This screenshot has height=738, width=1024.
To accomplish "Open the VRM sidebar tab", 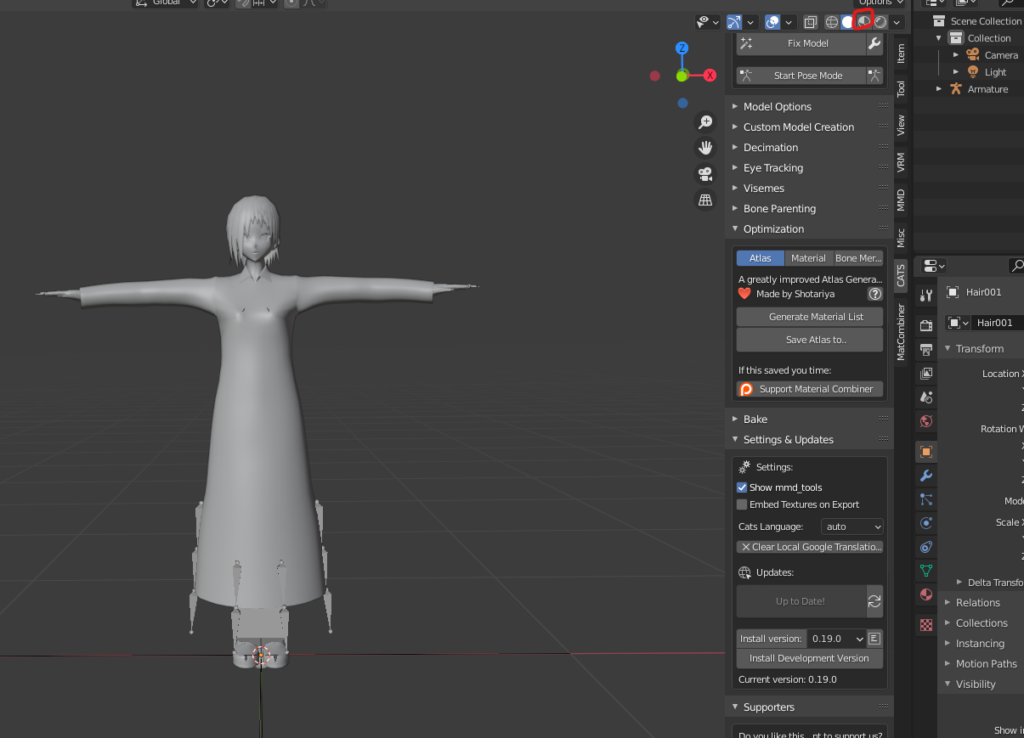I will [x=901, y=162].
